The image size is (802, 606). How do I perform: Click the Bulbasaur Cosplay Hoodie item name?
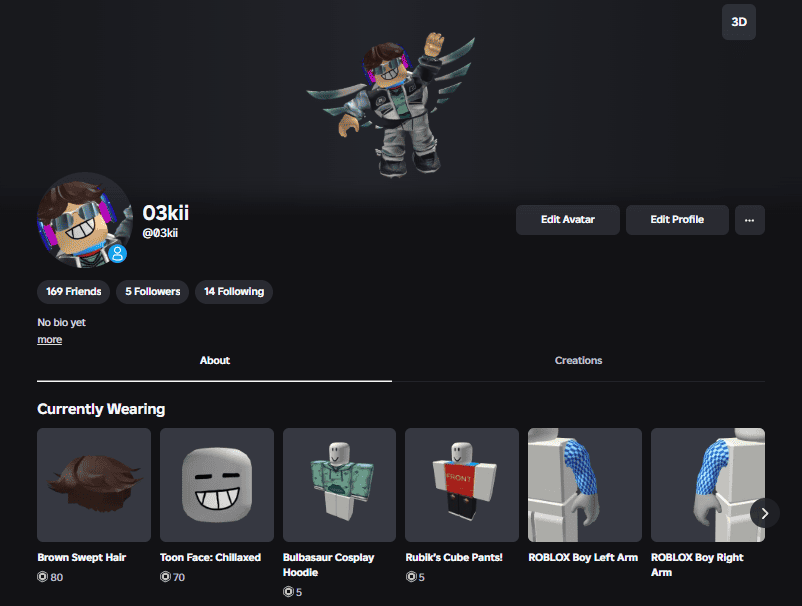click(x=328, y=565)
